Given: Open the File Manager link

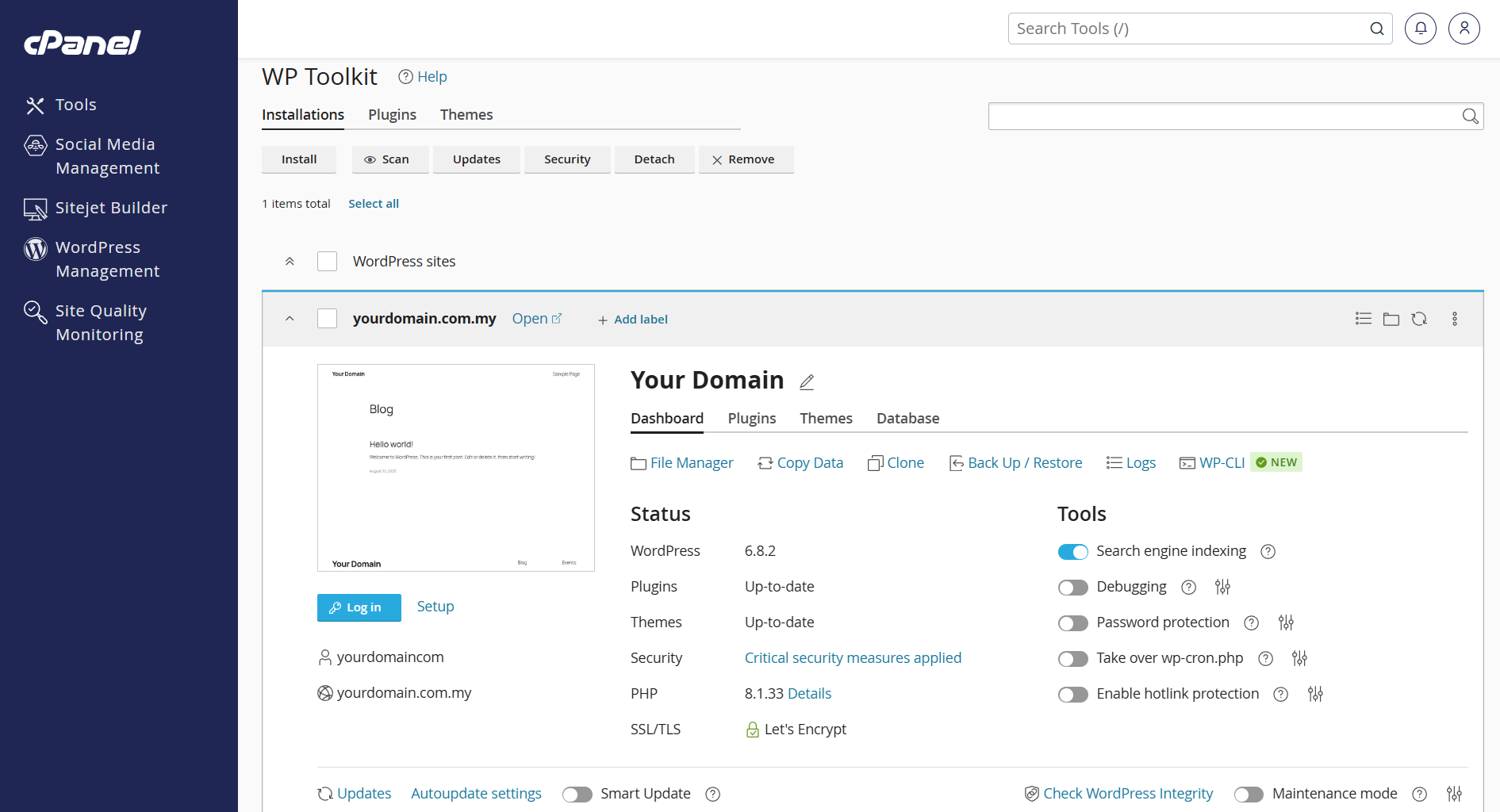Looking at the screenshot, I should pyautogui.click(x=682, y=463).
